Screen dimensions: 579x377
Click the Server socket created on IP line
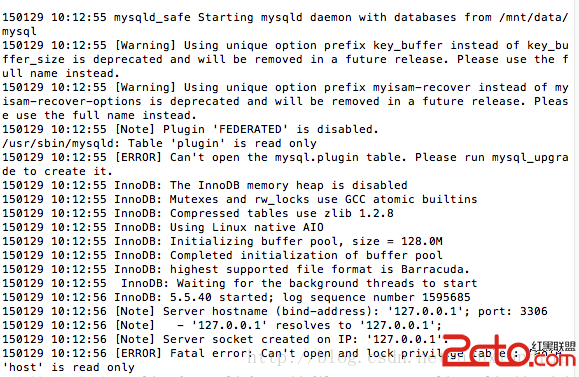(x=225, y=339)
